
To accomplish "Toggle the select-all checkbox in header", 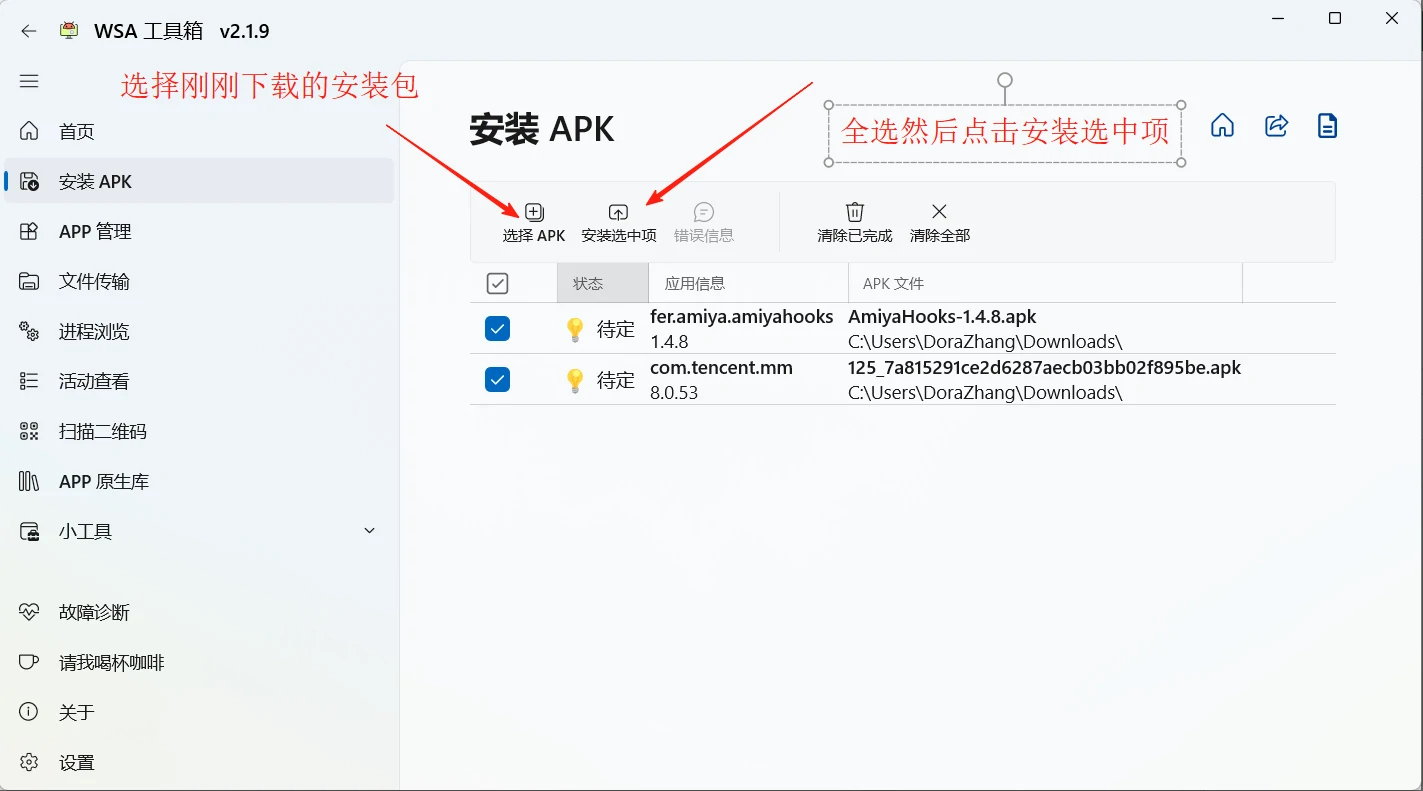I will (x=497, y=284).
